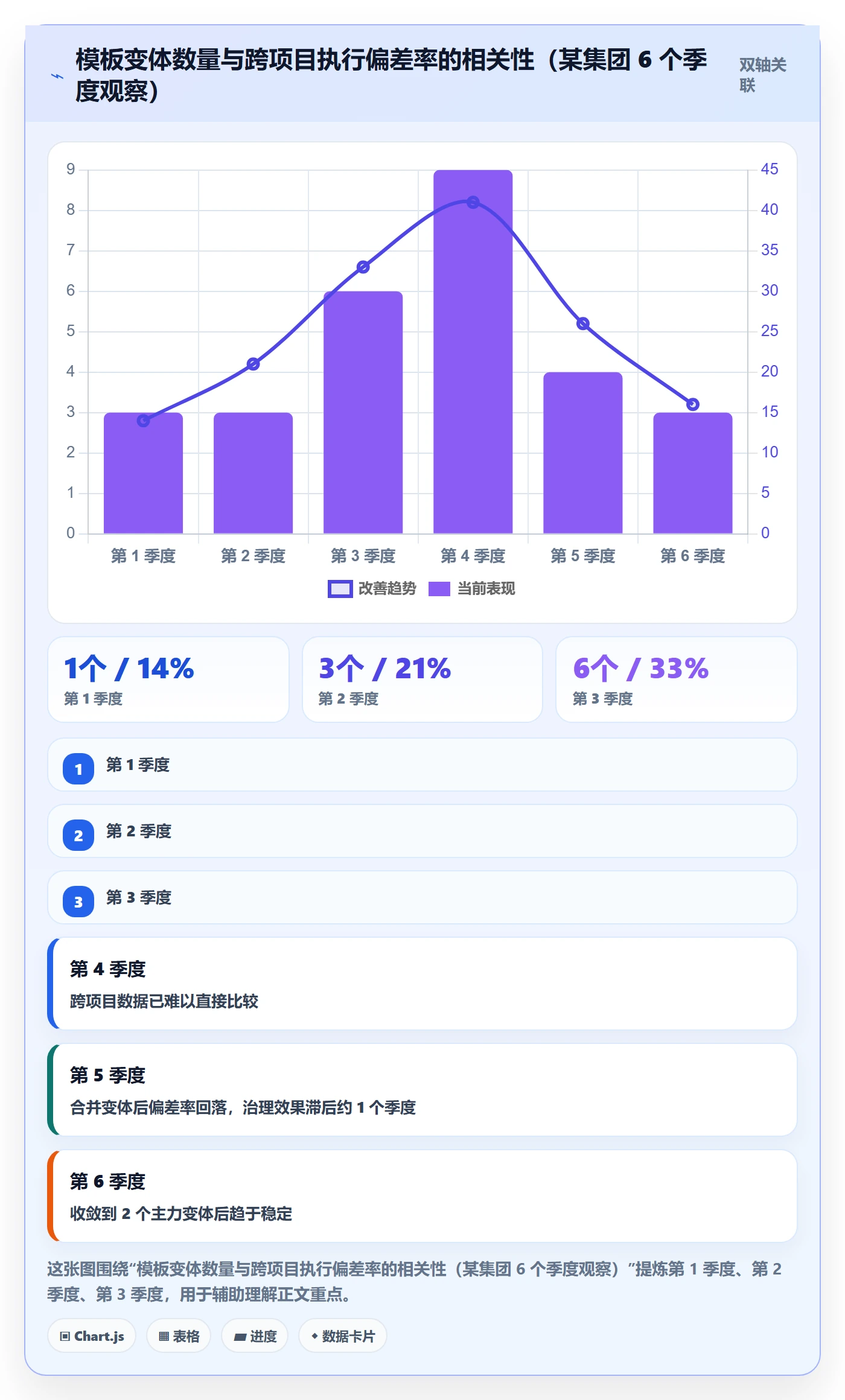The image size is (845, 1400).
Task: Open the 第 6 季度 orange-edged note card
Action: coord(422,1196)
